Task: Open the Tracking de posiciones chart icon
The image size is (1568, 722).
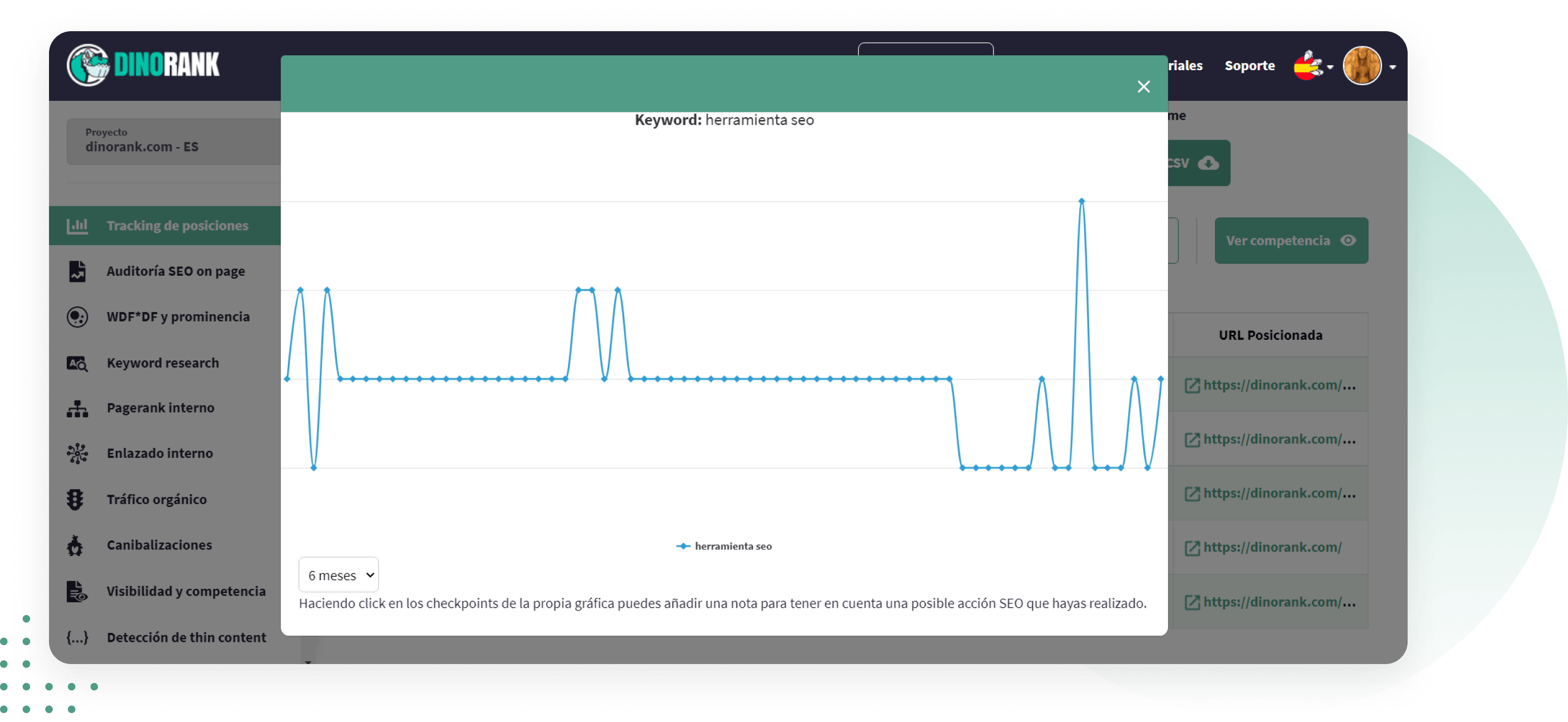Action: (77, 225)
